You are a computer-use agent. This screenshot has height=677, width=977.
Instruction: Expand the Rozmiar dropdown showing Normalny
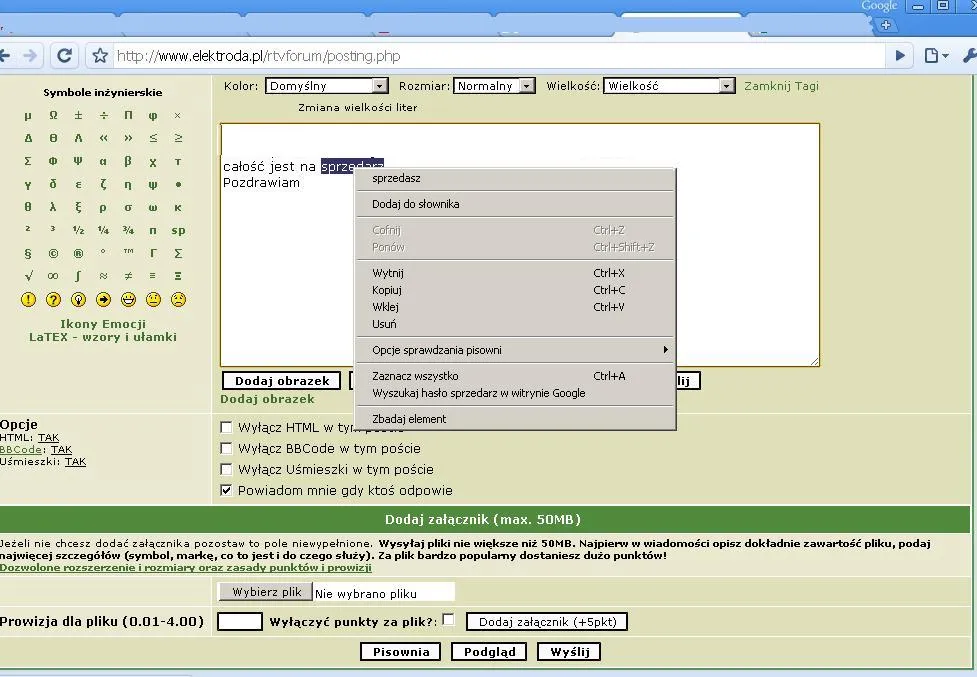[x=494, y=86]
